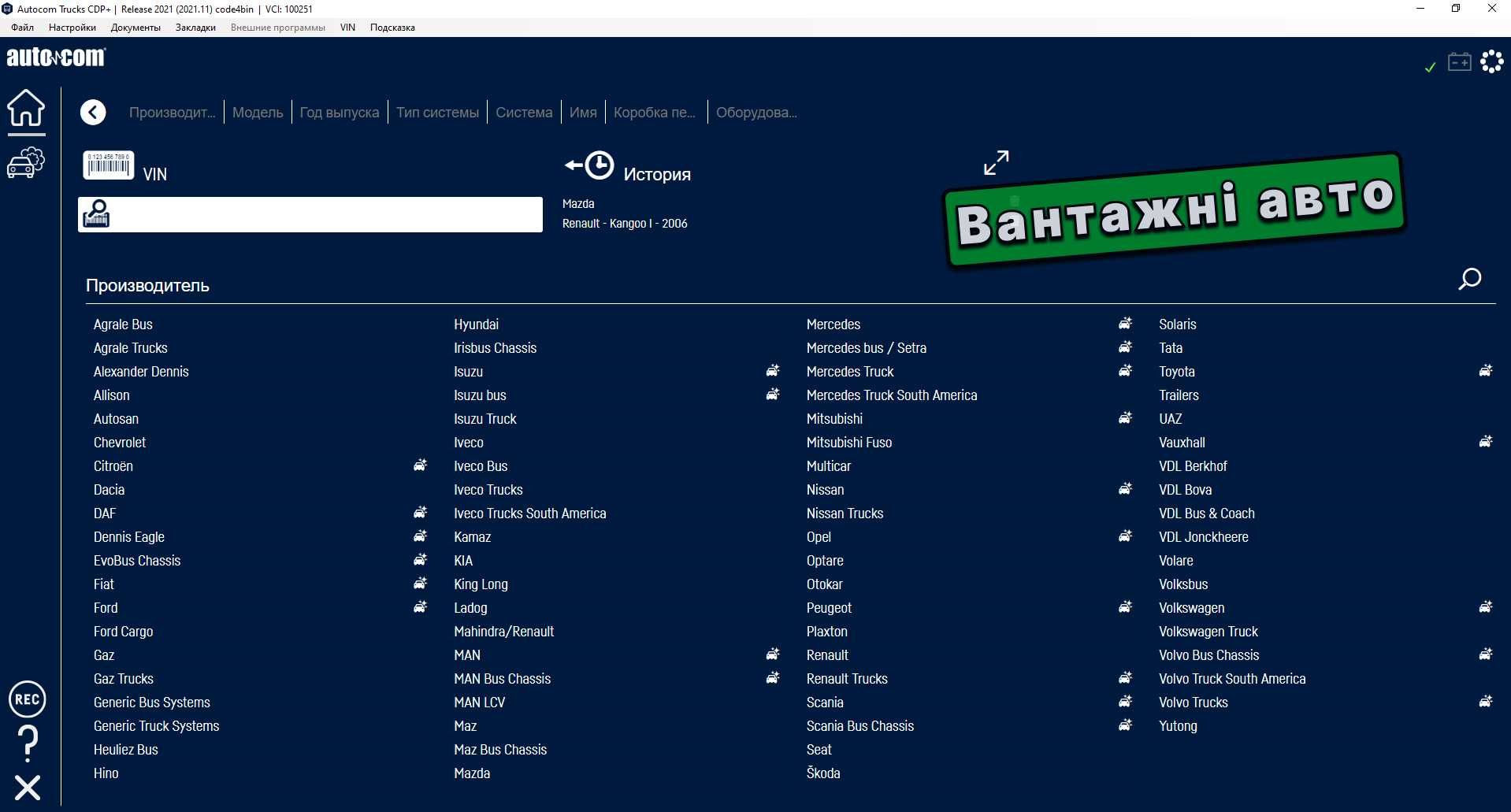This screenshot has width=1511, height=812.
Task: Open the vehicle selection sidebar icon
Action: coord(26,163)
